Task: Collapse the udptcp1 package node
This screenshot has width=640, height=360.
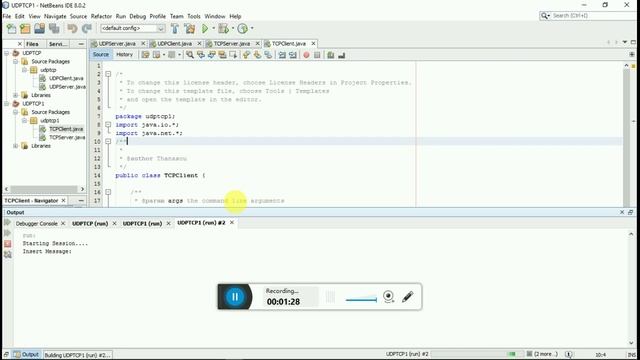Action: (x=24, y=120)
